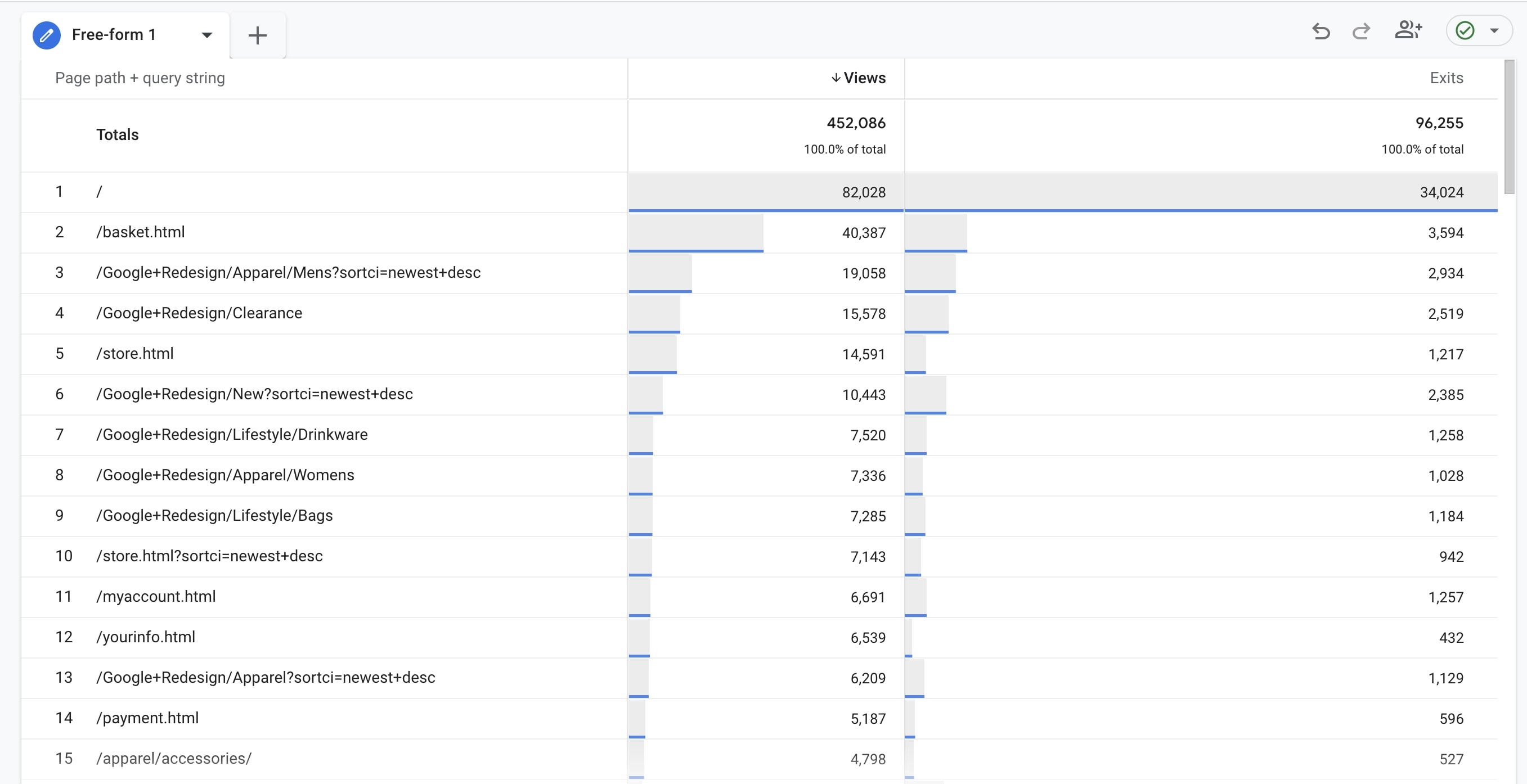This screenshot has height=784, width=1527.
Task: Select the Free-form 1 tab
Action: 125,35
